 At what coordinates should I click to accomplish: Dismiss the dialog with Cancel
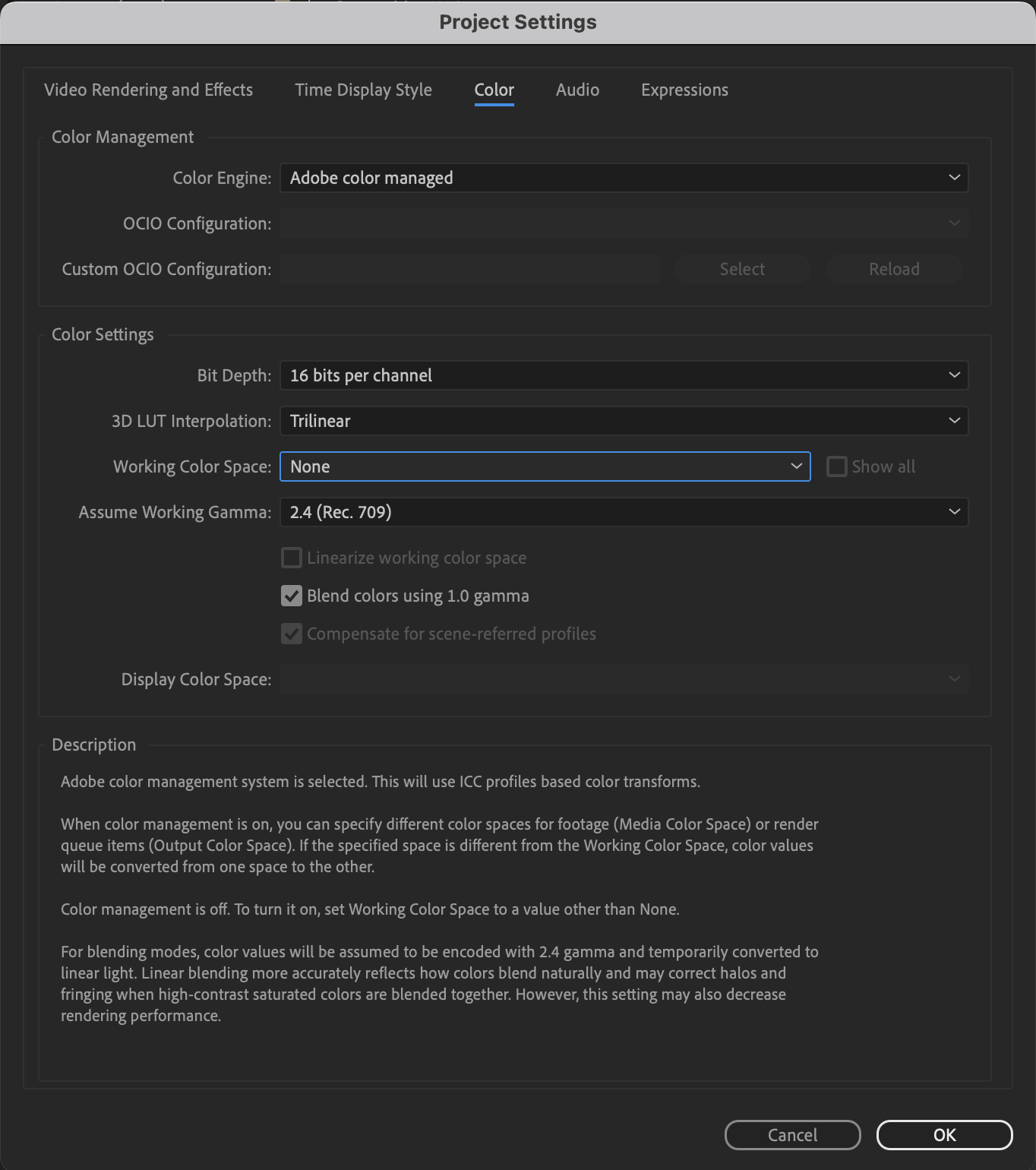[x=792, y=1134]
